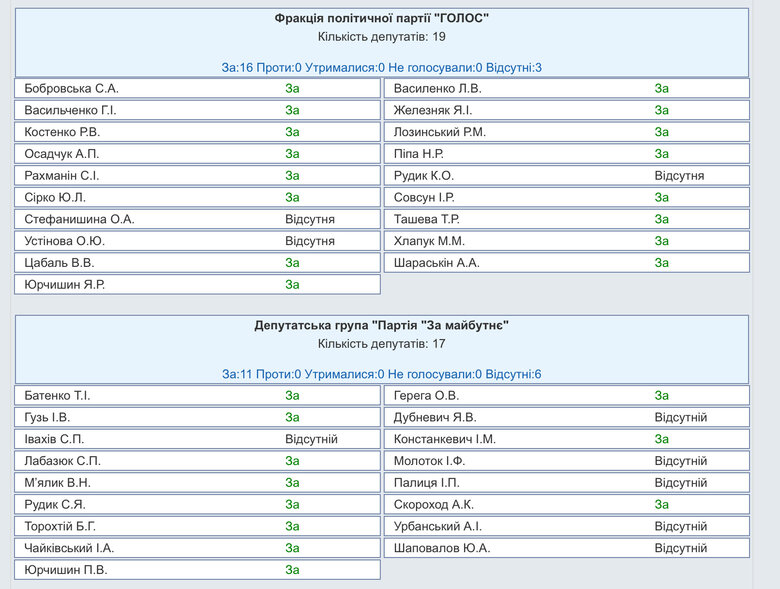Select the 'Кількість депутатів: 17' text
Image resolution: width=780 pixels, height=589 pixels.
tap(382, 344)
